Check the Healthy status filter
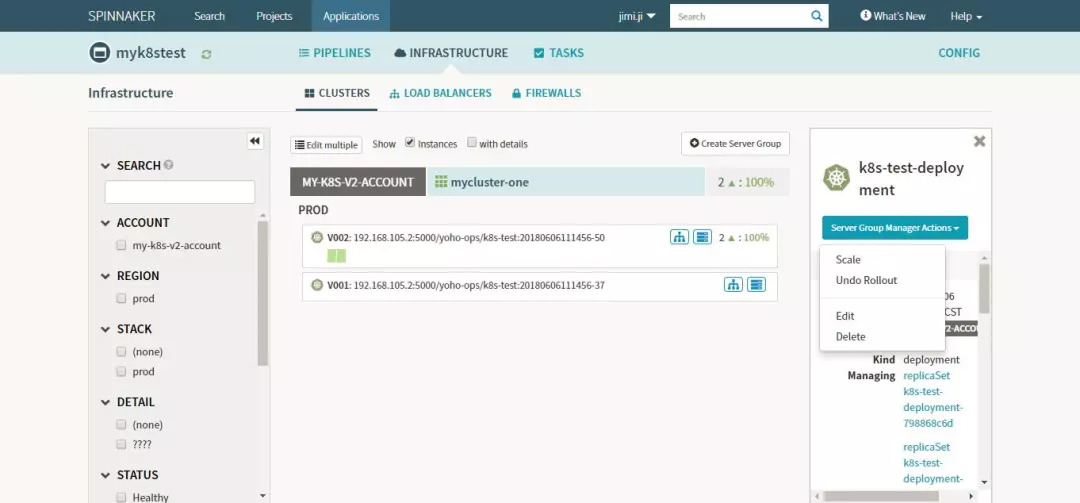The width and height of the screenshot is (1080, 503). click(x=121, y=497)
